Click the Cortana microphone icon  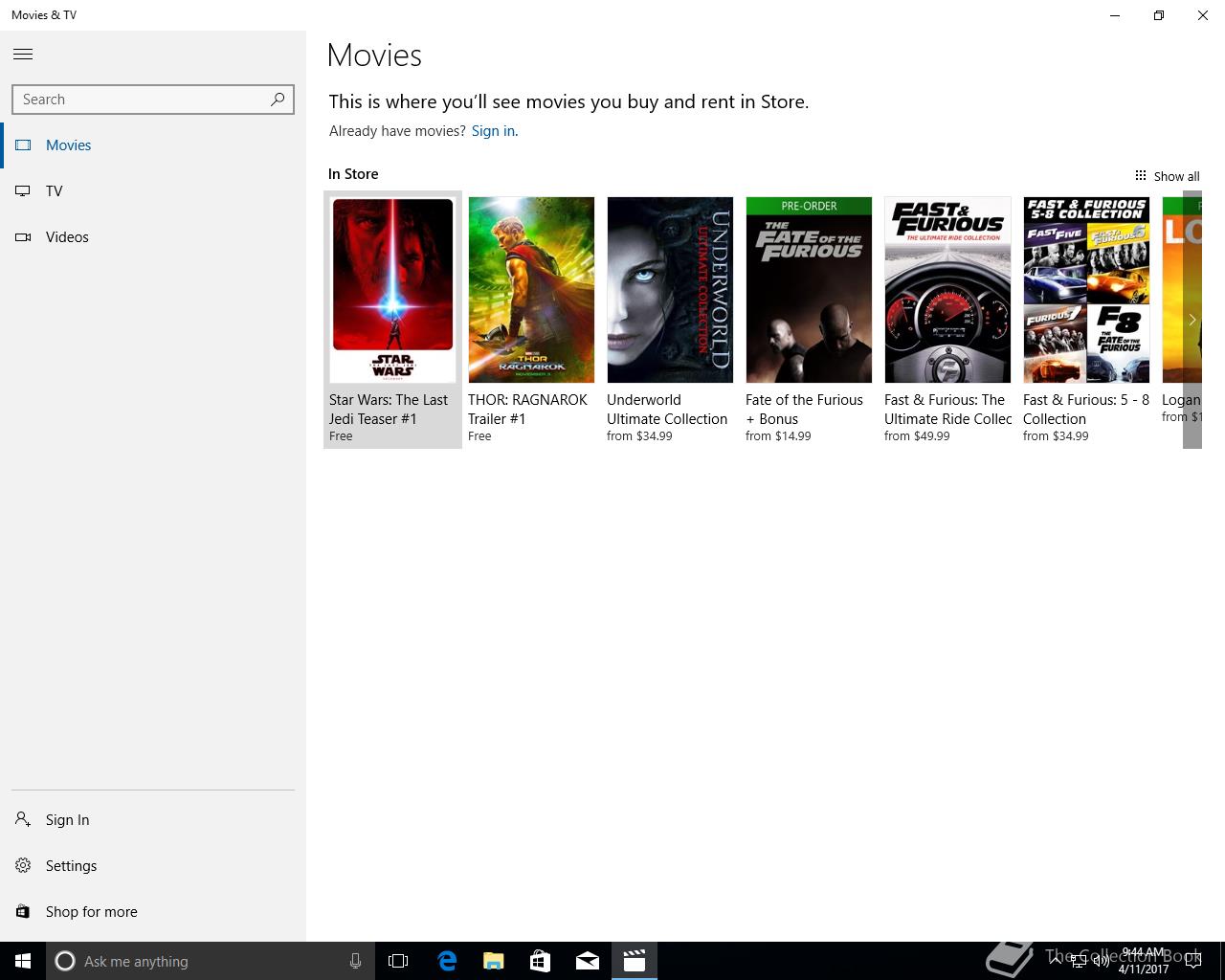[x=355, y=961]
